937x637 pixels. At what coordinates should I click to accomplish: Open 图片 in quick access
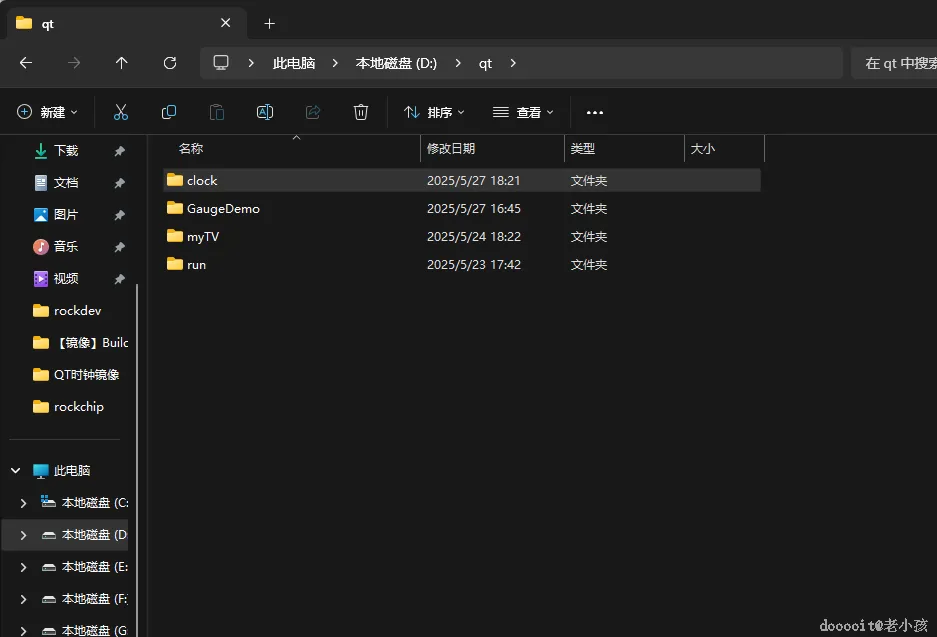point(66,215)
